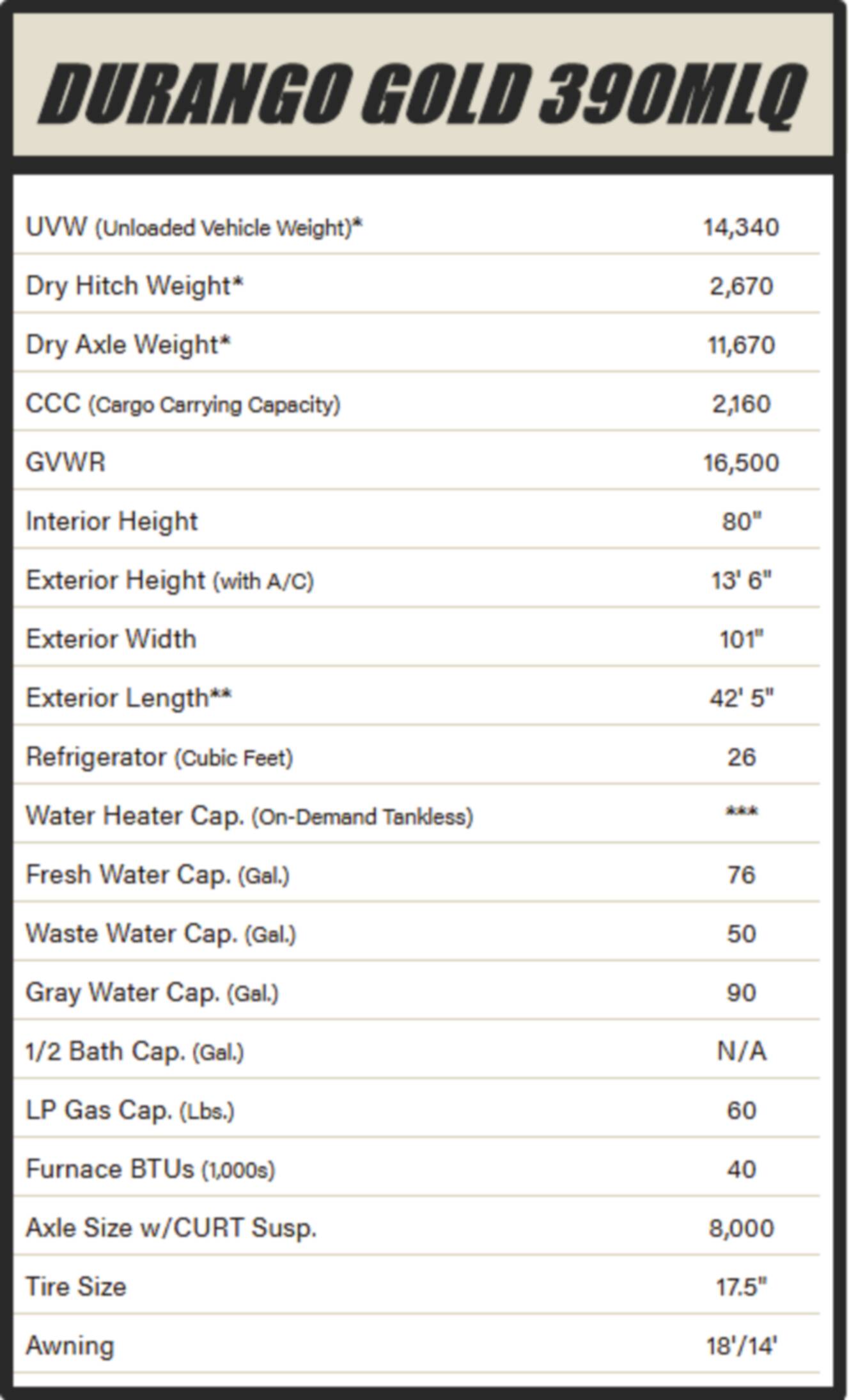
Task: Select the Refrigerator Cubic Feet label
Action: click(x=159, y=757)
